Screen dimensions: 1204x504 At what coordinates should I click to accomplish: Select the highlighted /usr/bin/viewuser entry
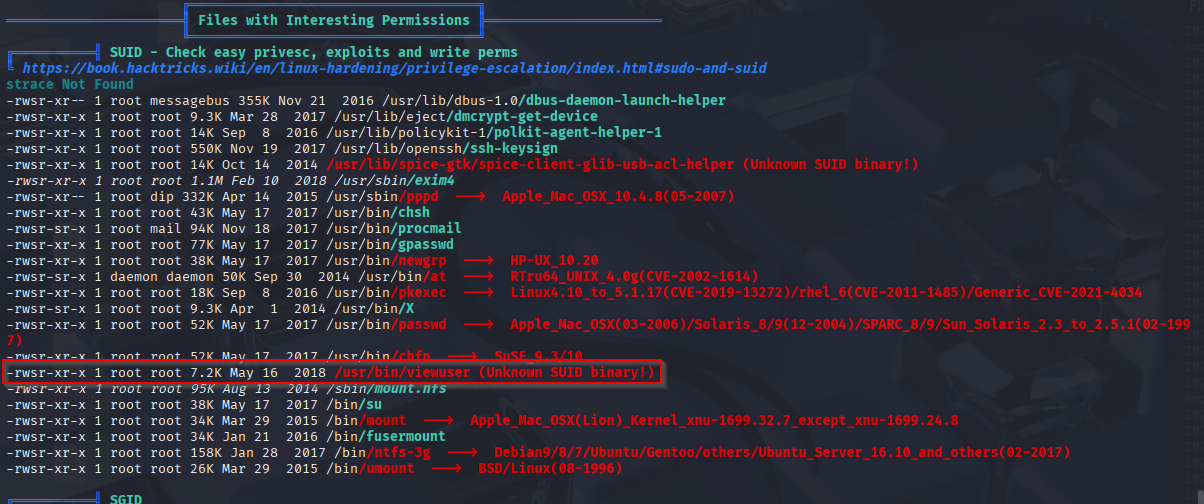(333, 373)
